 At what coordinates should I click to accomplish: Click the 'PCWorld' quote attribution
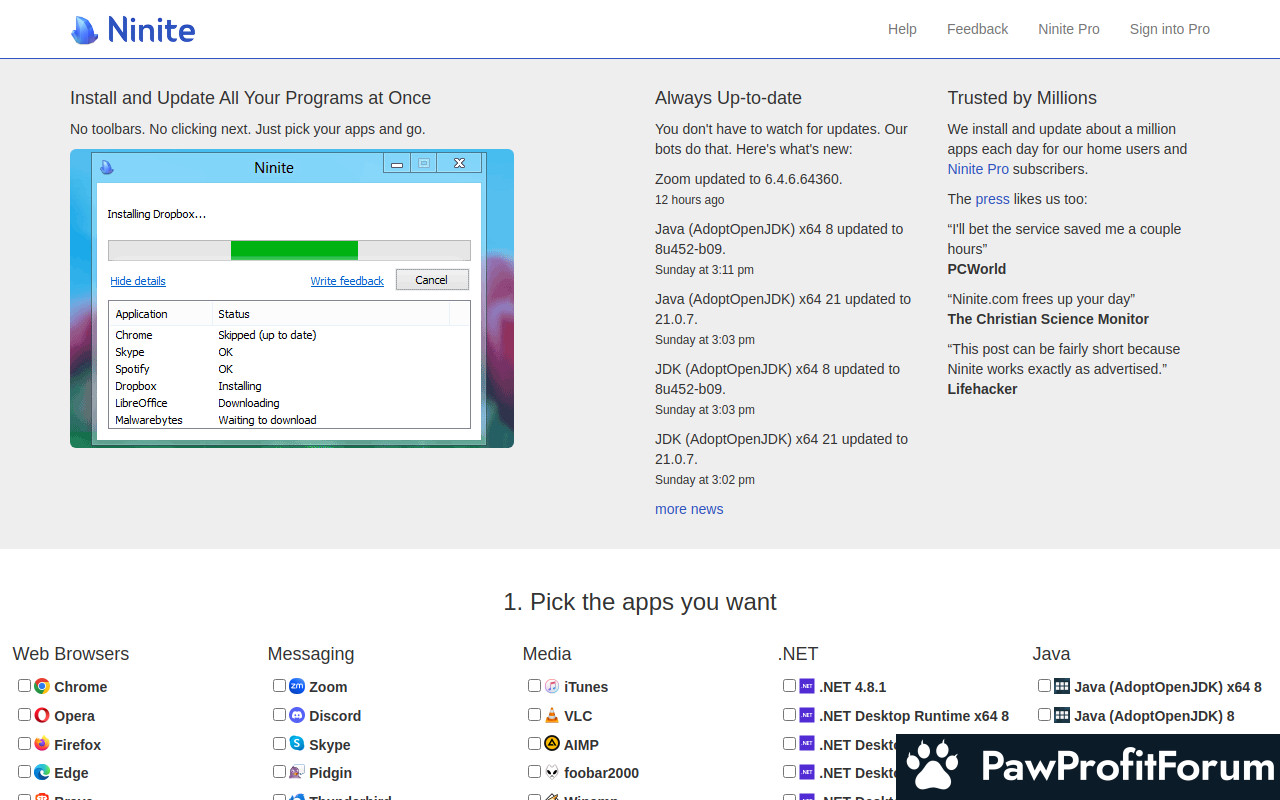click(977, 269)
